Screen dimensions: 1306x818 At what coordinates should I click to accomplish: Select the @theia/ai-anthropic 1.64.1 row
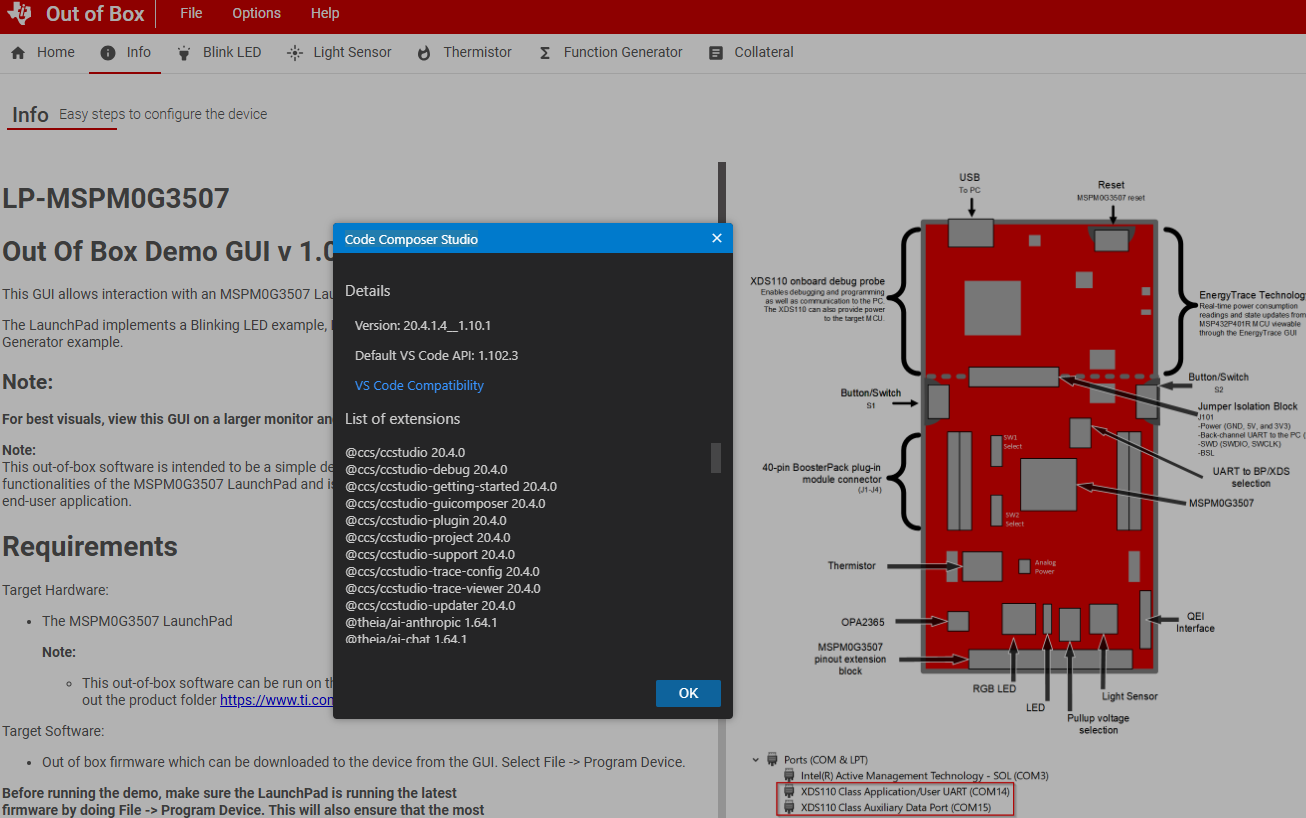[x=421, y=622]
